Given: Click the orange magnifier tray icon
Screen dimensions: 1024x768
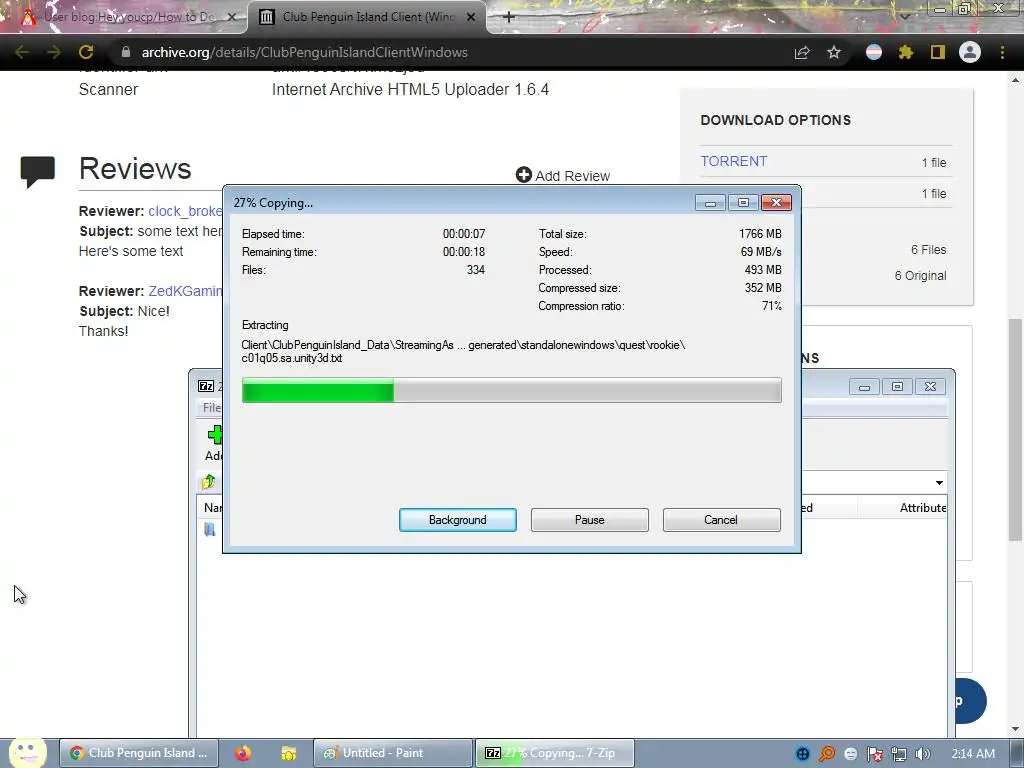Looking at the screenshot, I should pos(827,754).
